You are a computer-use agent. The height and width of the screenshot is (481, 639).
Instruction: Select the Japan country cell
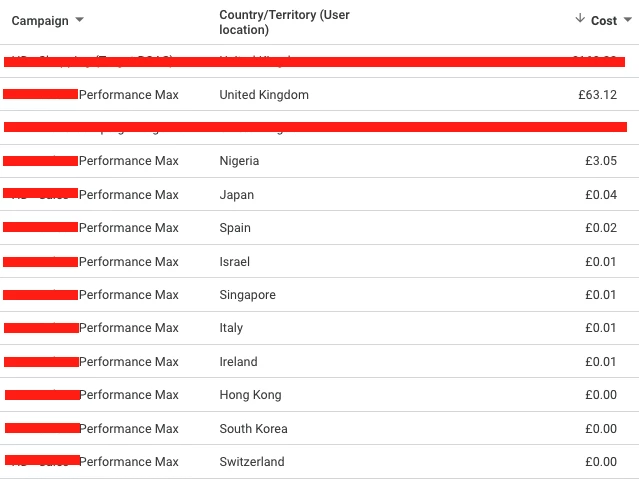pyautogui.click(x=237, y=195)
